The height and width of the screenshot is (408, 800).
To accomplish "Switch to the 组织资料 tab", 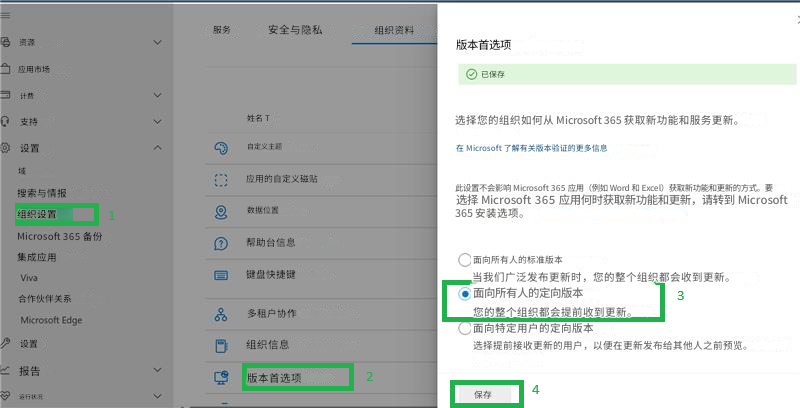I will coord(394,31).
